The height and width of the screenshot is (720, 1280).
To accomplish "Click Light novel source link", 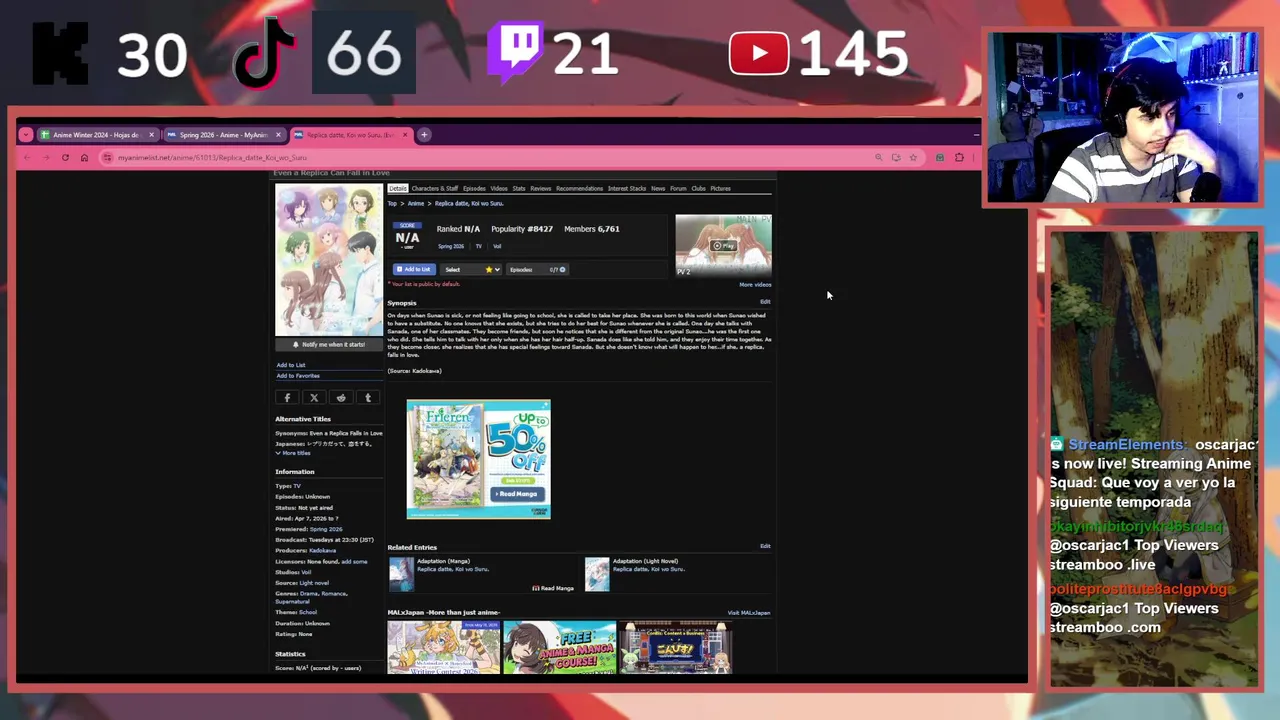I will 314,582.
